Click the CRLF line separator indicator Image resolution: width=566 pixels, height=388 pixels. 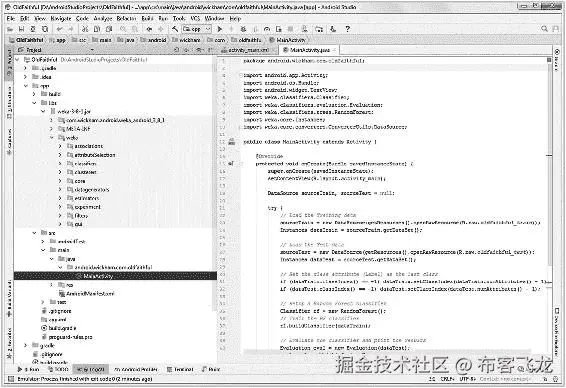point(447,379)
